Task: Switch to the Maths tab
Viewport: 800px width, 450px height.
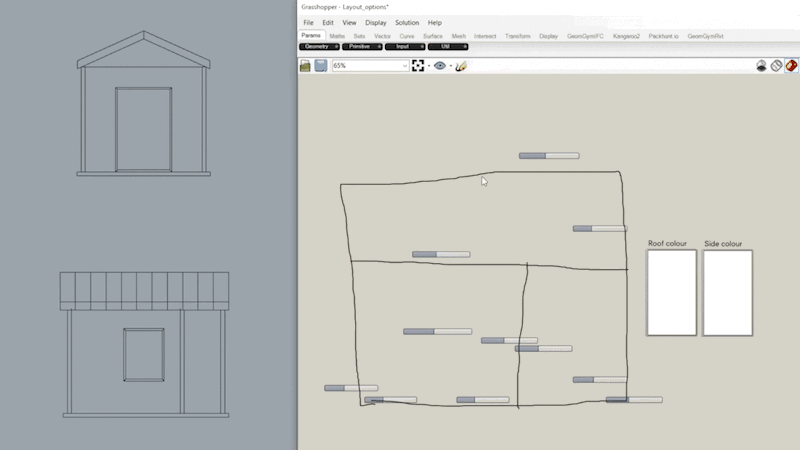Action: pyautogui.click(x=337, y=36)
